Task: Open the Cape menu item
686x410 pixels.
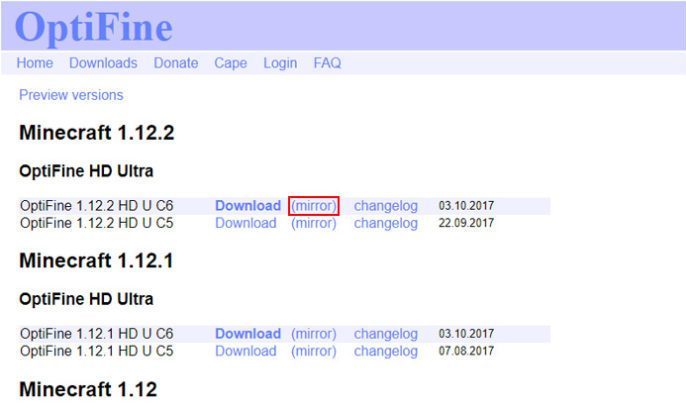Action: [x=231, y=63]
